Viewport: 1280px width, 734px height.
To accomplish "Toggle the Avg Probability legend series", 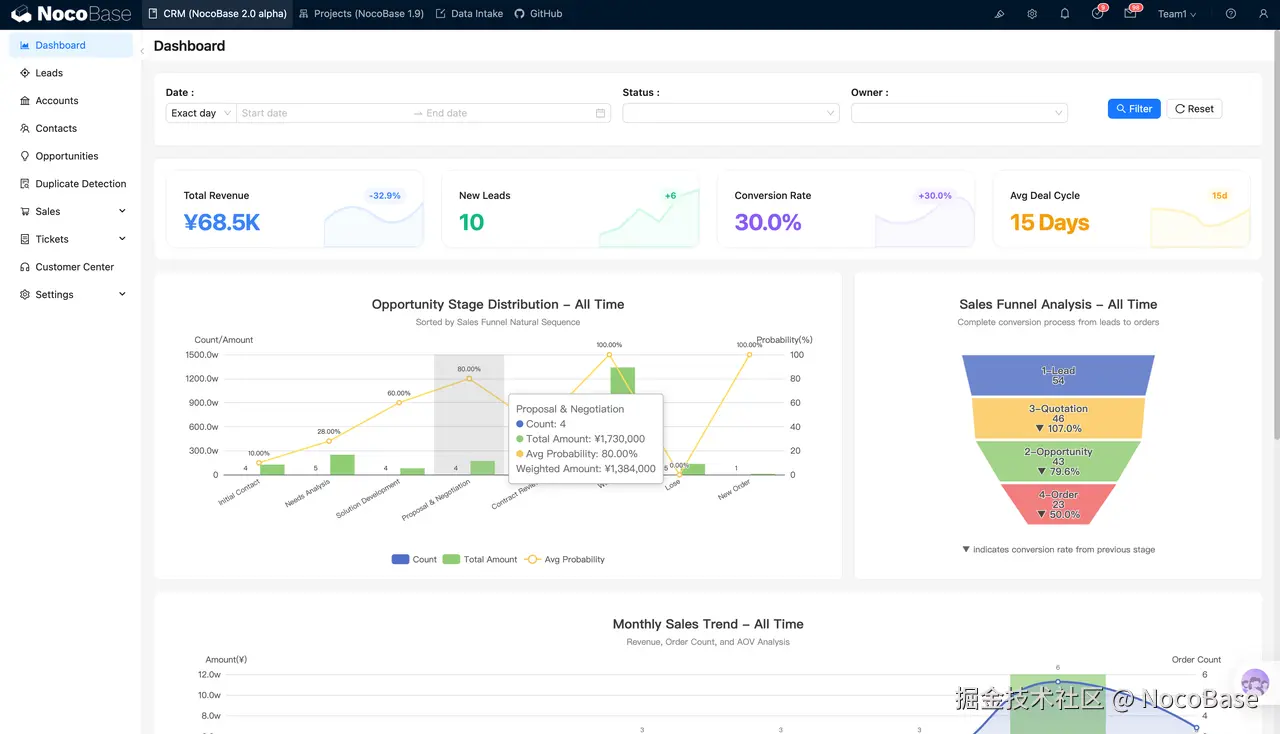I will (564, 559).
